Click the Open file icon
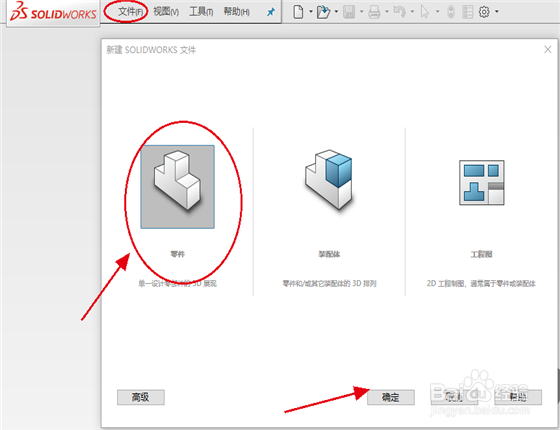The width and height of the screenshot is (560, 430). coord(324,12)
